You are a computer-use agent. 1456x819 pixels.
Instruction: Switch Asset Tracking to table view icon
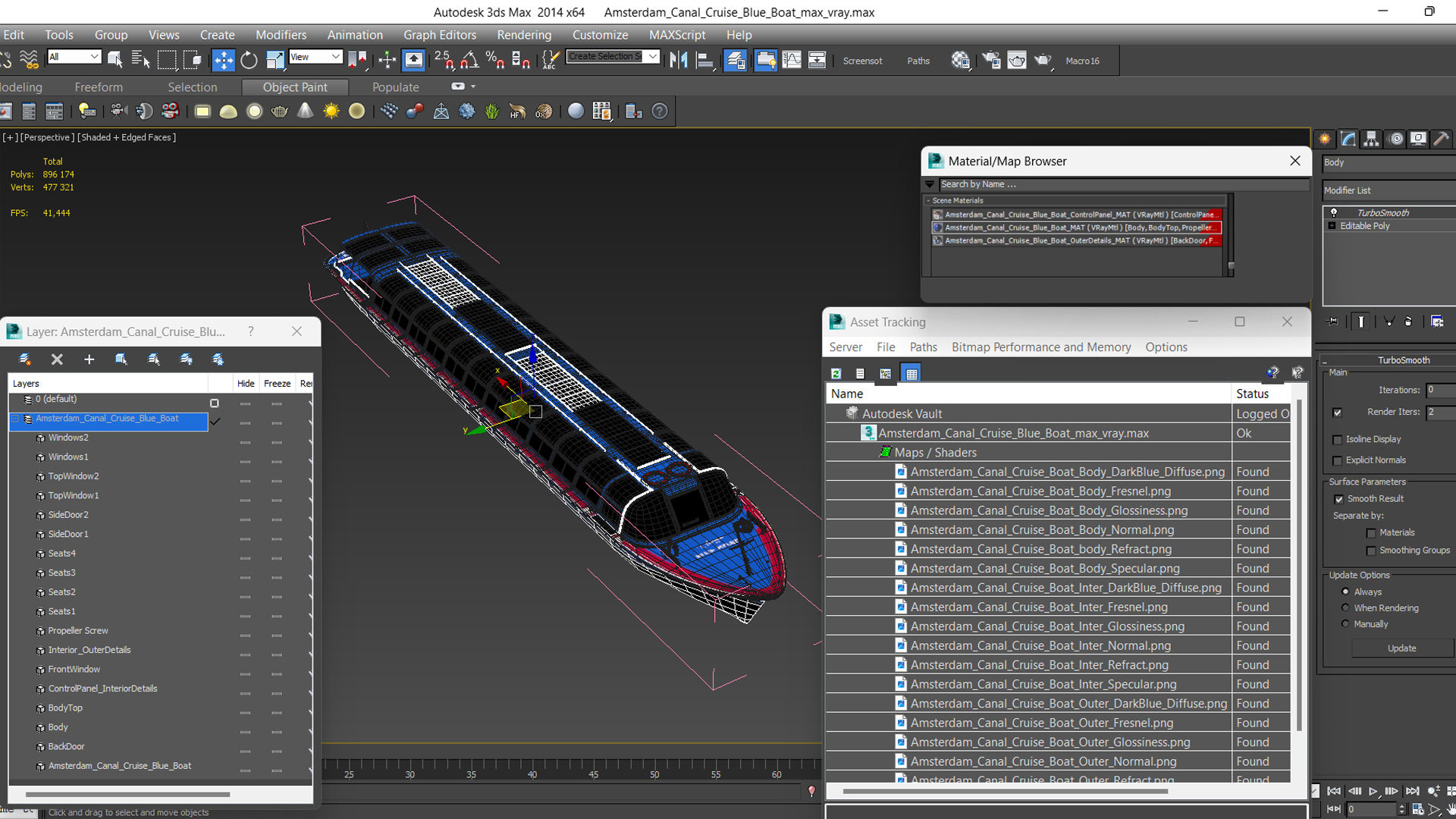coord(912,373)
